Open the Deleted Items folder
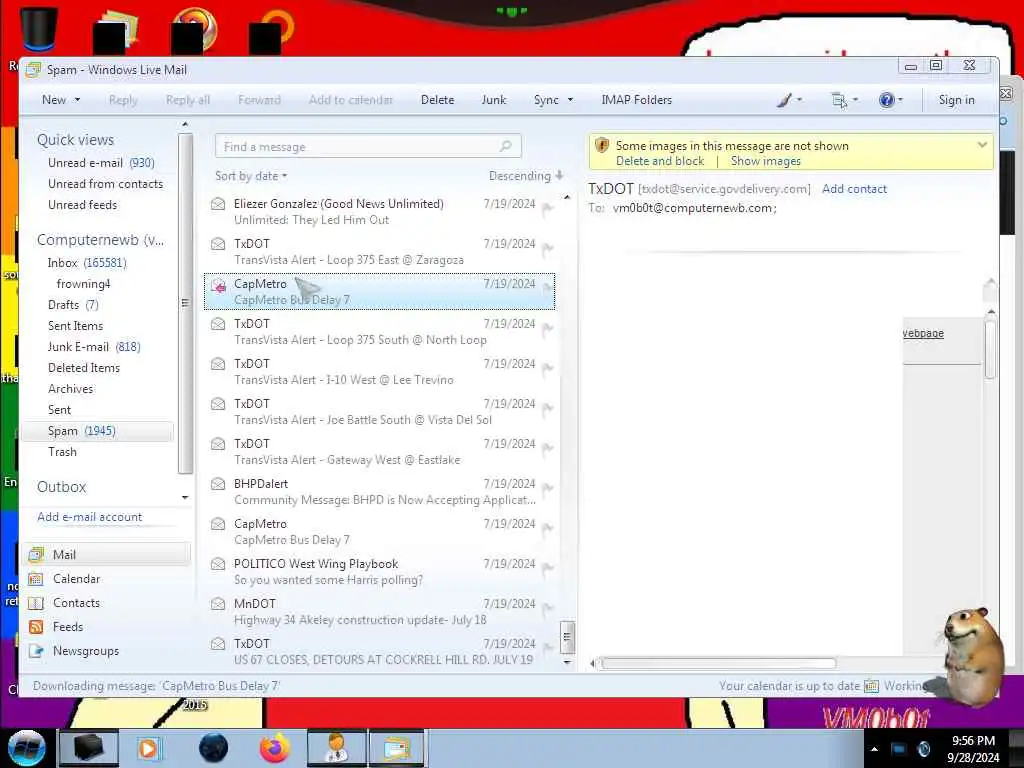Image resolution: width=1024 pixels, height=768 pixels. click(84, 368)
